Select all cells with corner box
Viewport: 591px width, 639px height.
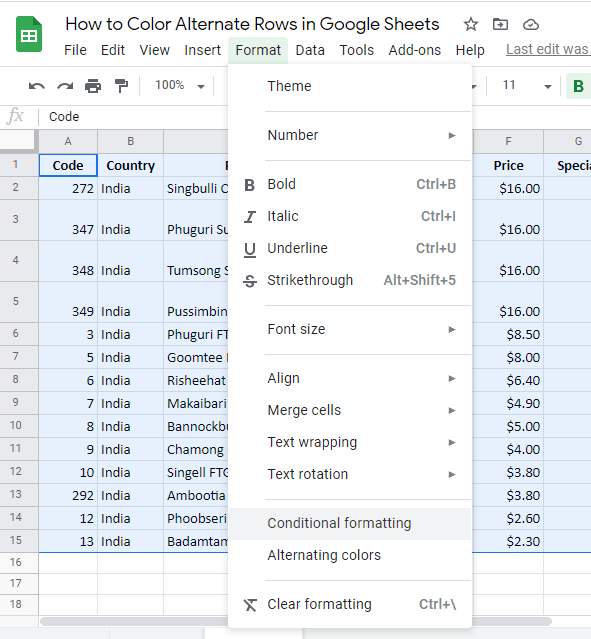pyautogui.click(x=19, y=141)
